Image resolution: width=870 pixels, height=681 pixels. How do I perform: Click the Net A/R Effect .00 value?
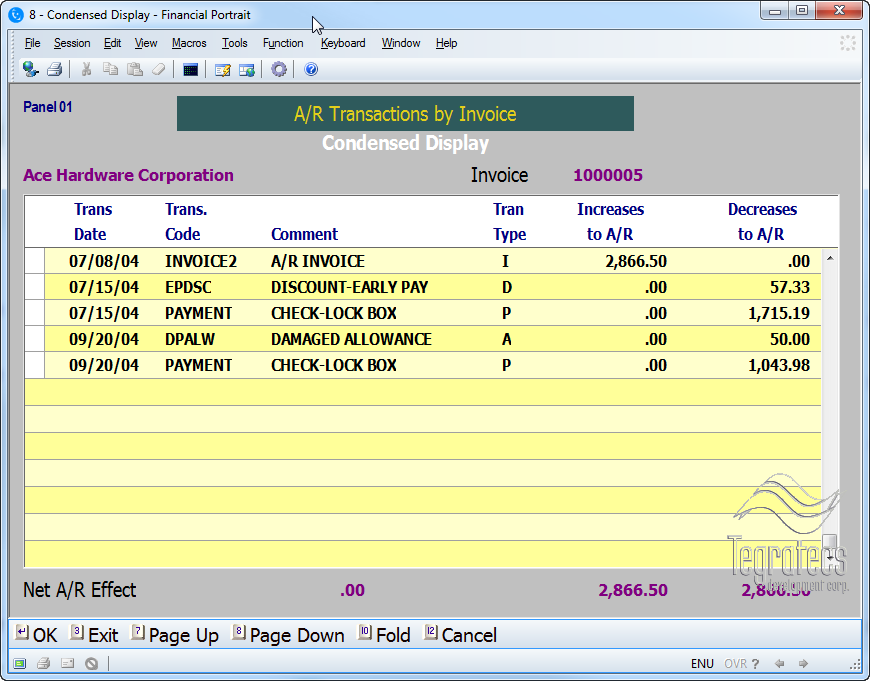[x=352, y=590]
